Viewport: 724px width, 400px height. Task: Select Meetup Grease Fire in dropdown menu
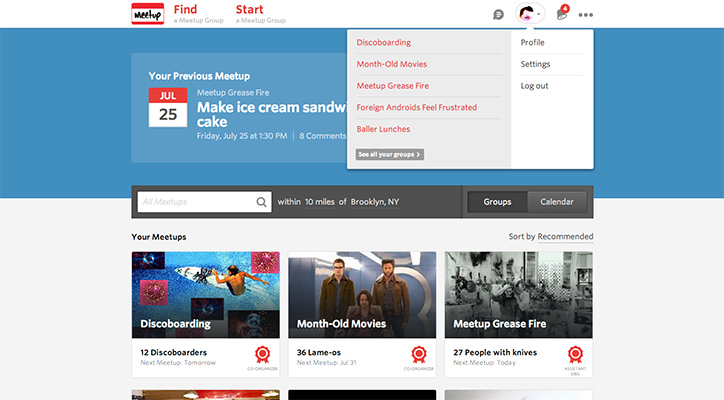tap(392, 86)
